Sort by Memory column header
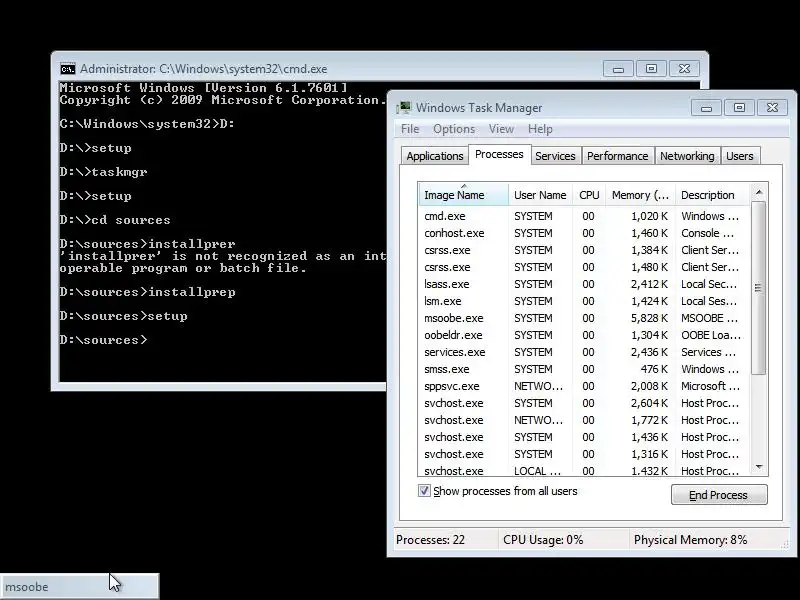 (x=640, y=195)
